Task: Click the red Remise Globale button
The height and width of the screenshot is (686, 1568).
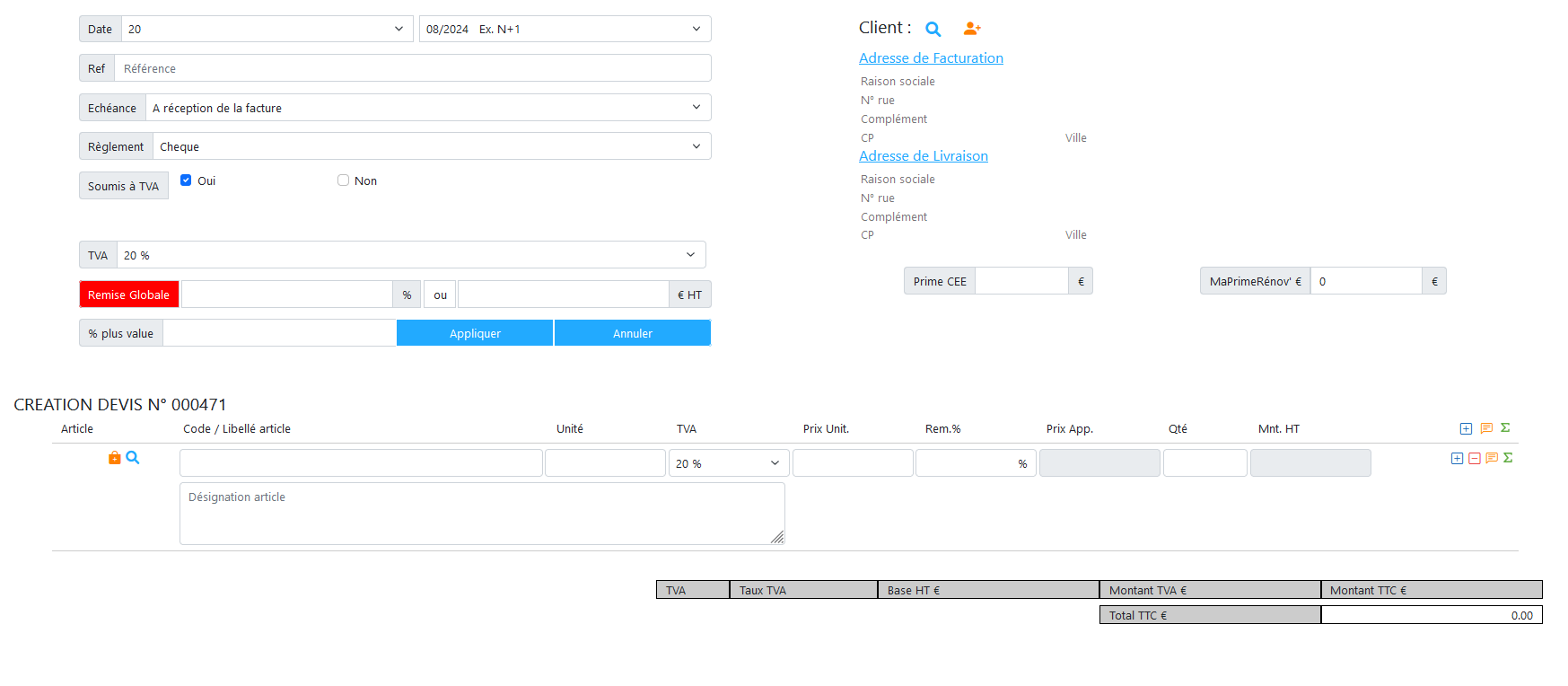Action: pyautogui.click(x=129, y=295)
